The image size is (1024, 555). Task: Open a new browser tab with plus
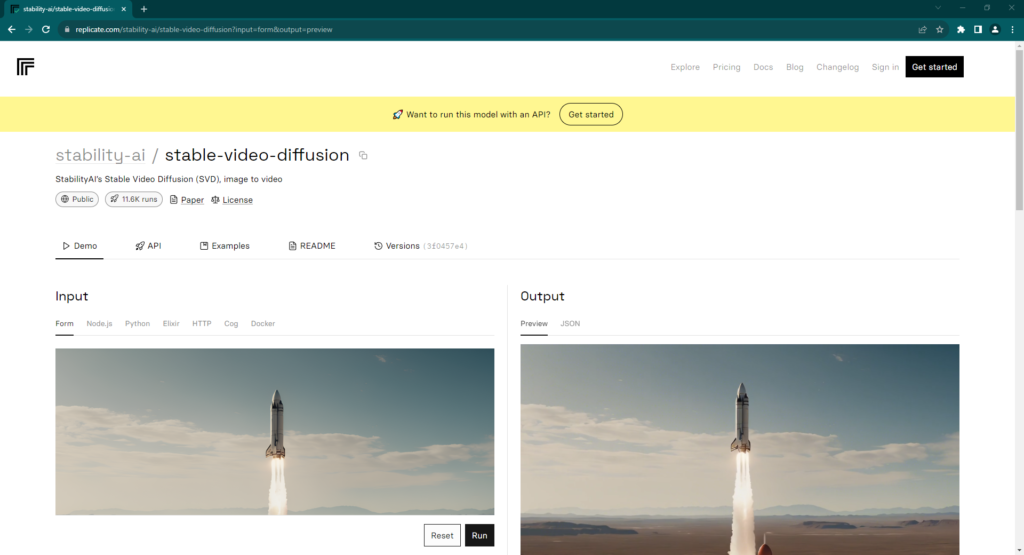(x=144, y=9)
